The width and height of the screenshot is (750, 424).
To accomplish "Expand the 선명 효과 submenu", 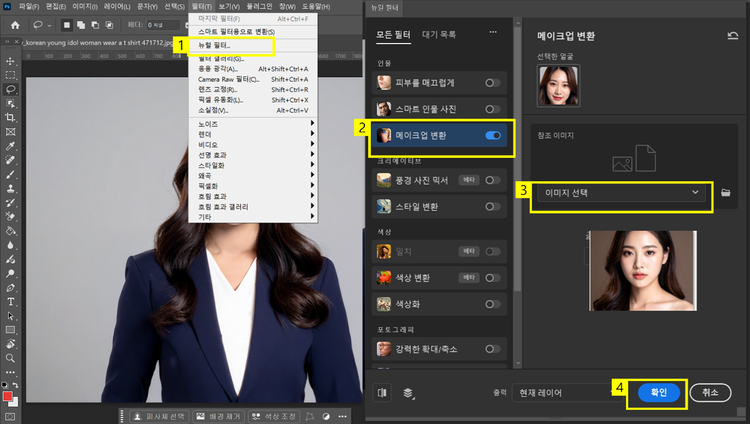I will pos(253,155).
